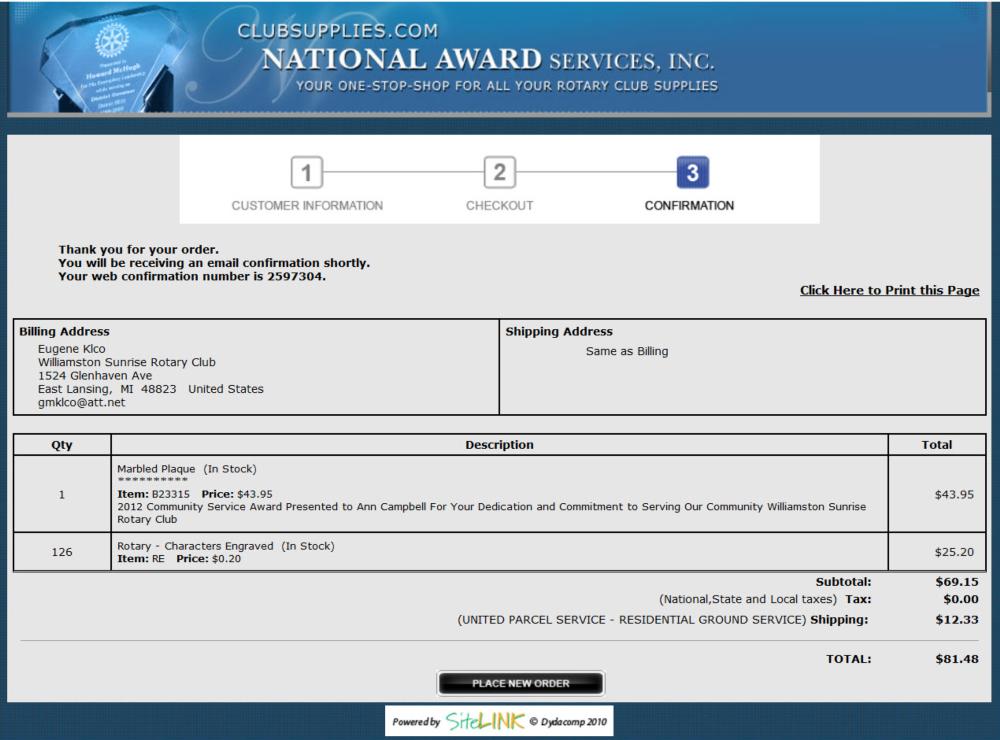Click the step 1 Customer Information icon
The height and width of the screenshot is (740, 1000).
[307, 172]
